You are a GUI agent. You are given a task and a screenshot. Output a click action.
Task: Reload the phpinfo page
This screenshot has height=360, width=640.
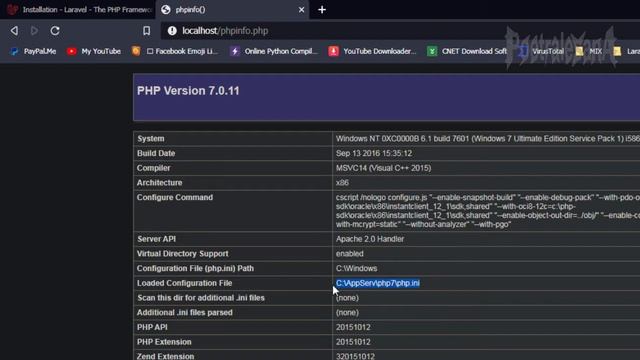pos(55,31)
